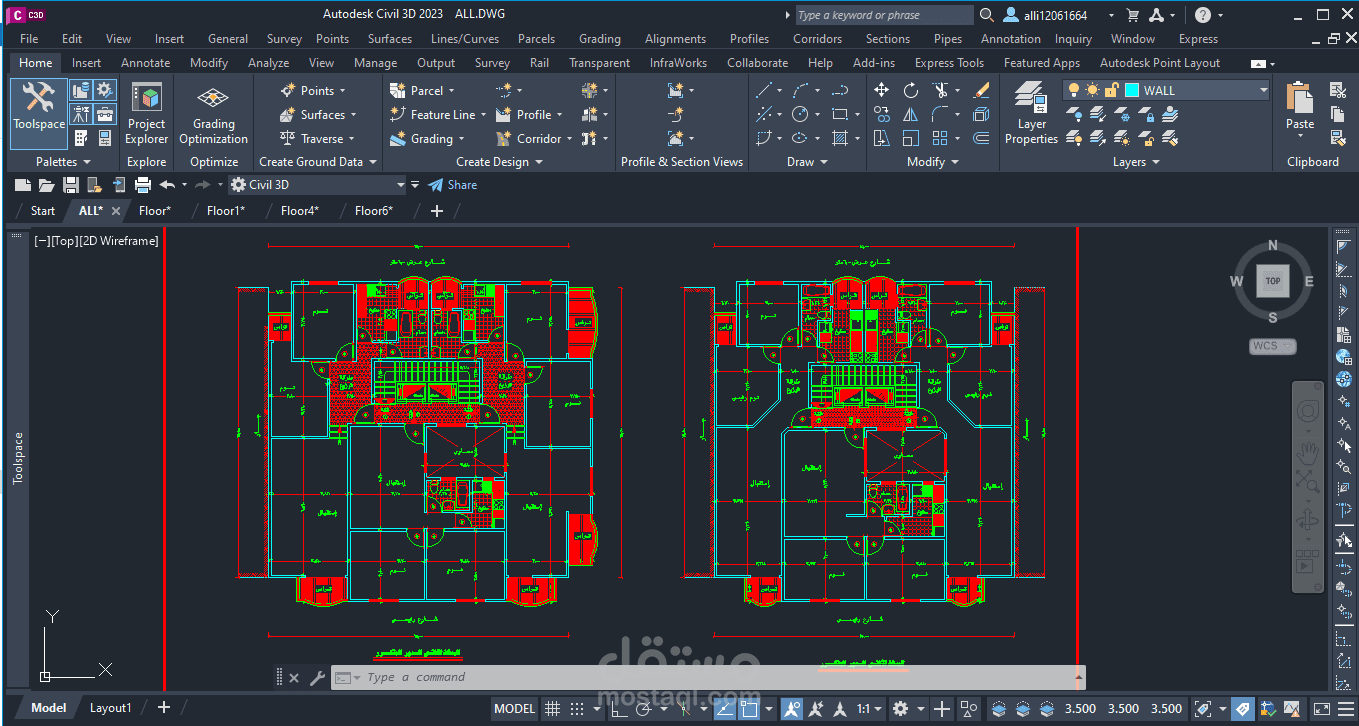
Task: Toggle snap mode in status bar
Action: coord(576,709)
